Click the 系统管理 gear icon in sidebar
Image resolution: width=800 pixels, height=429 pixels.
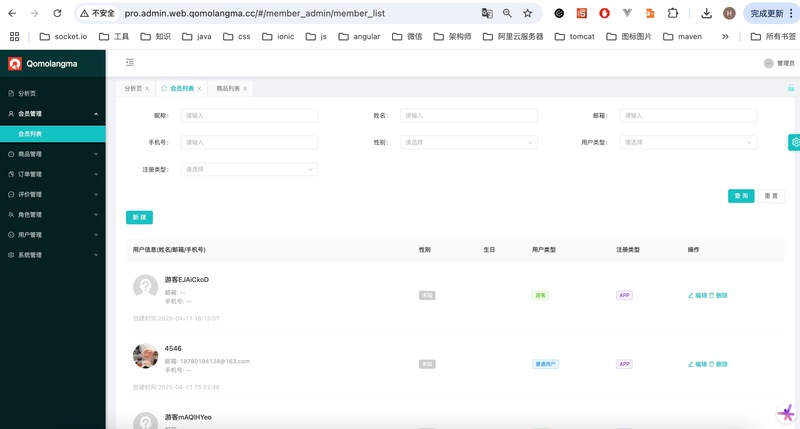click(11, 255)
